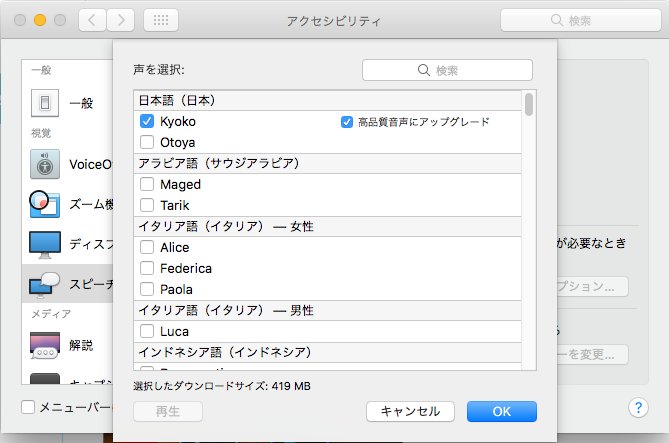Show all preferences grid button
The height and width of the screenshot is (443, 669).
tap(161, 20)
